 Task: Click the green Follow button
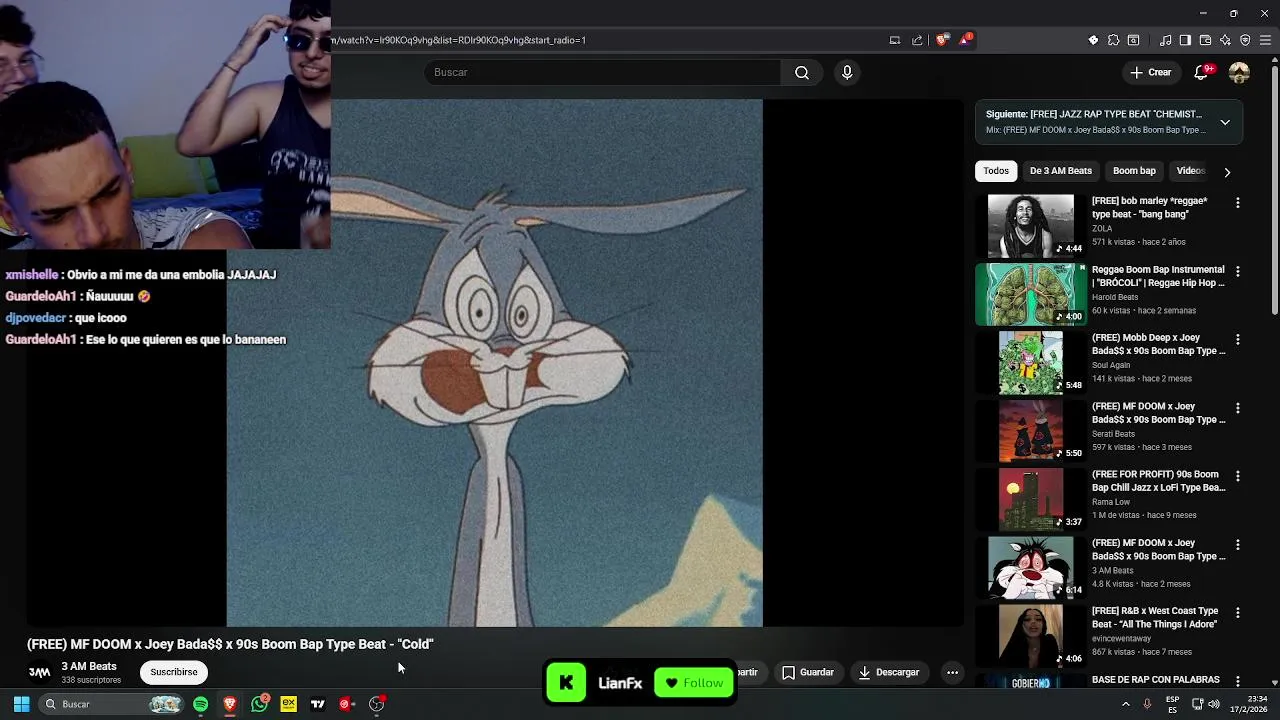(694, 683)
